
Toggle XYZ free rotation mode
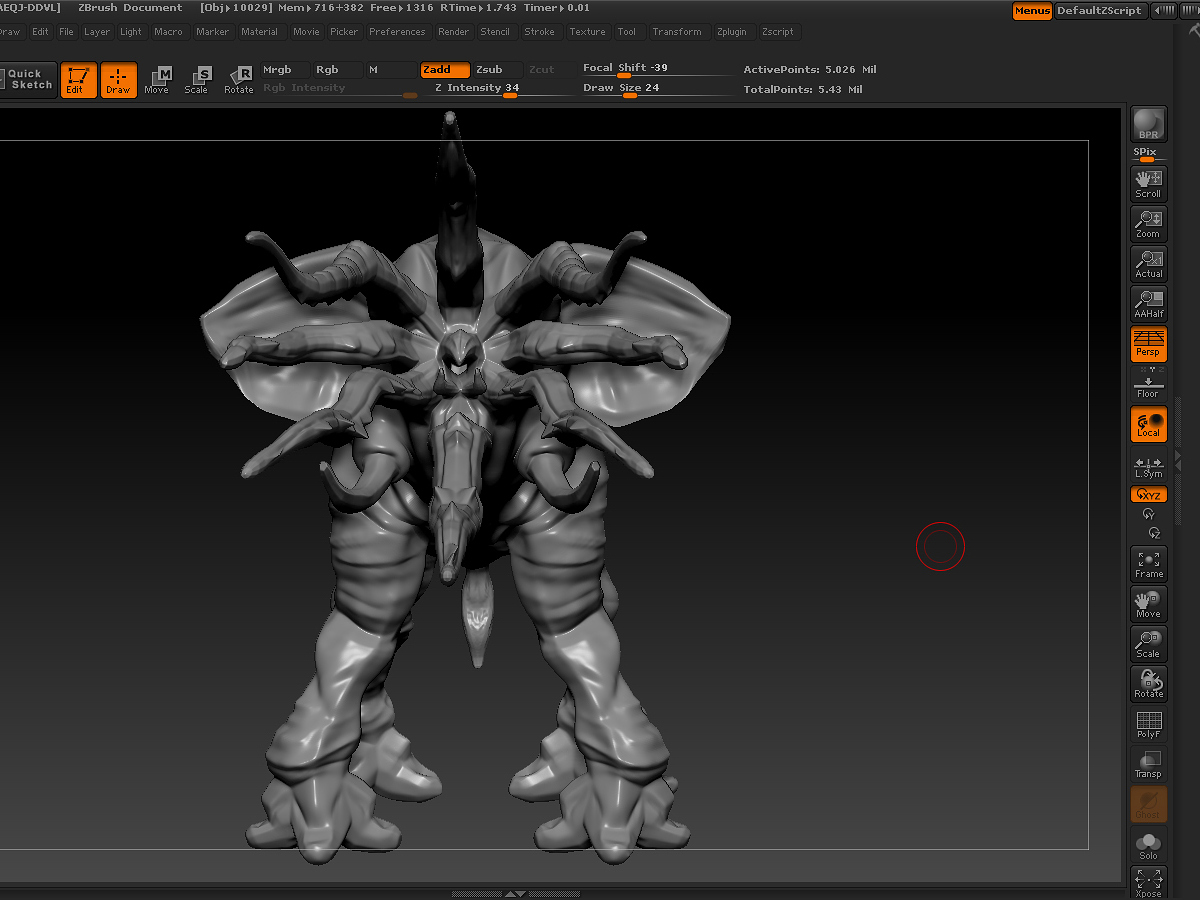(x=1149, y=494)
